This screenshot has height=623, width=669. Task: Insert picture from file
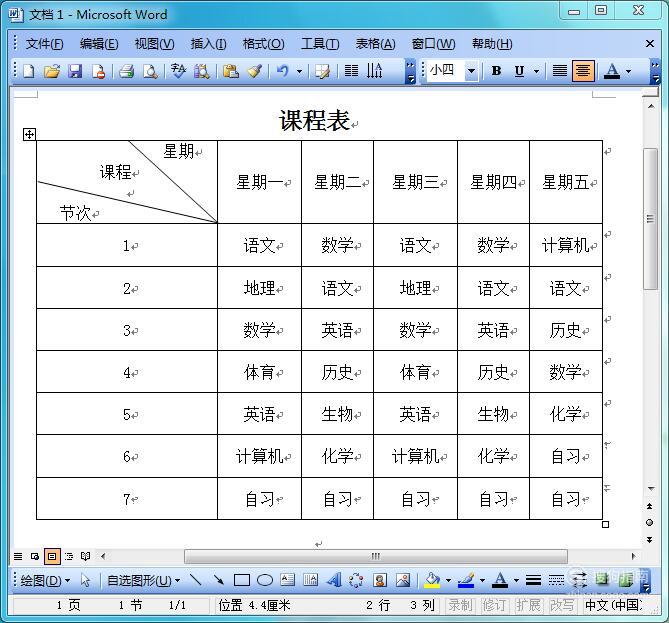pos(403,580)
